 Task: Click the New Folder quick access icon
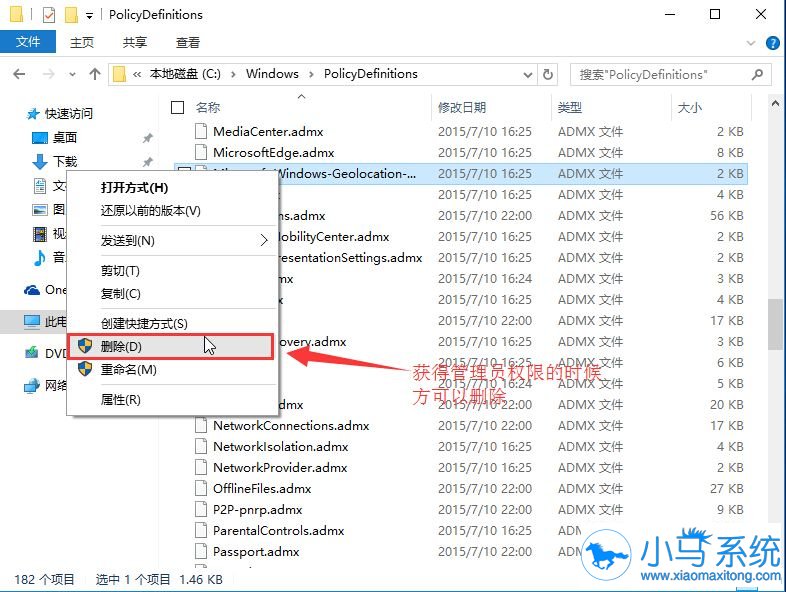[71, 15]
